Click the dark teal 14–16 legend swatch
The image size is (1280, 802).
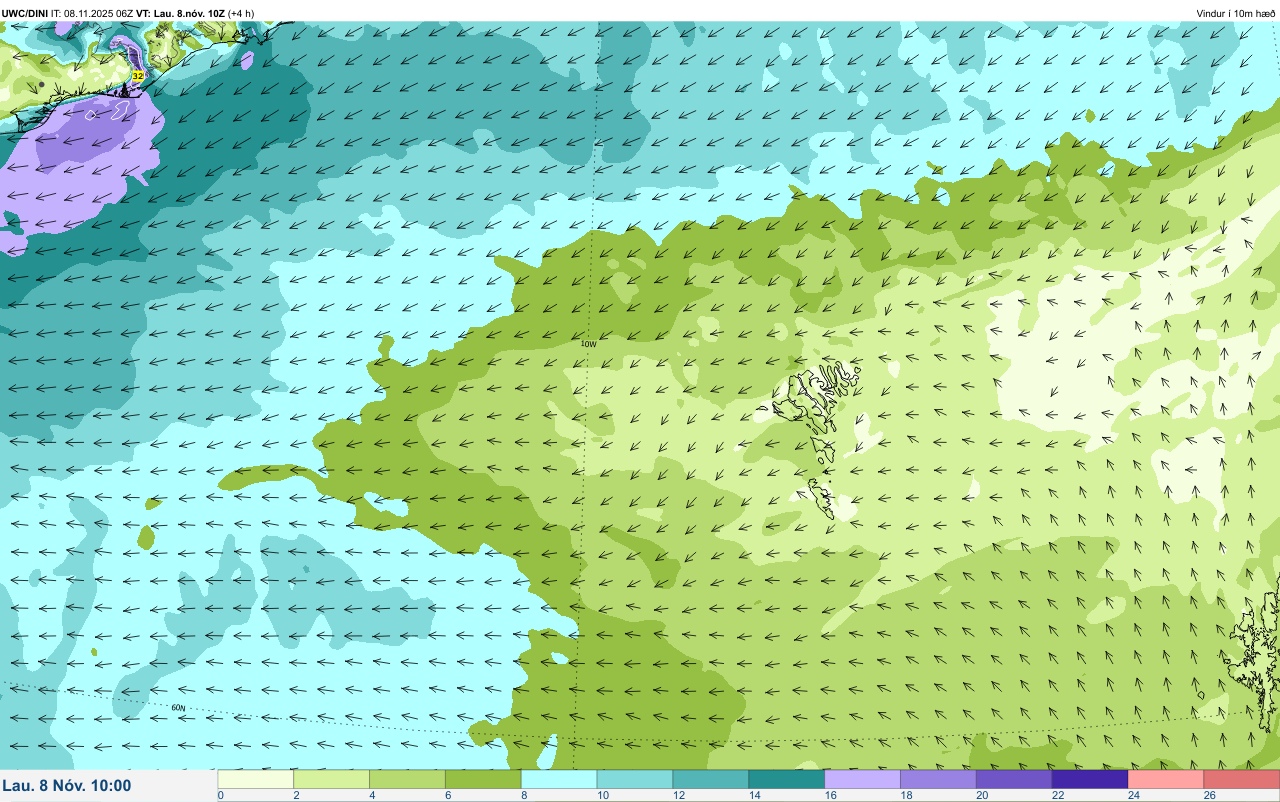(787, 779)
